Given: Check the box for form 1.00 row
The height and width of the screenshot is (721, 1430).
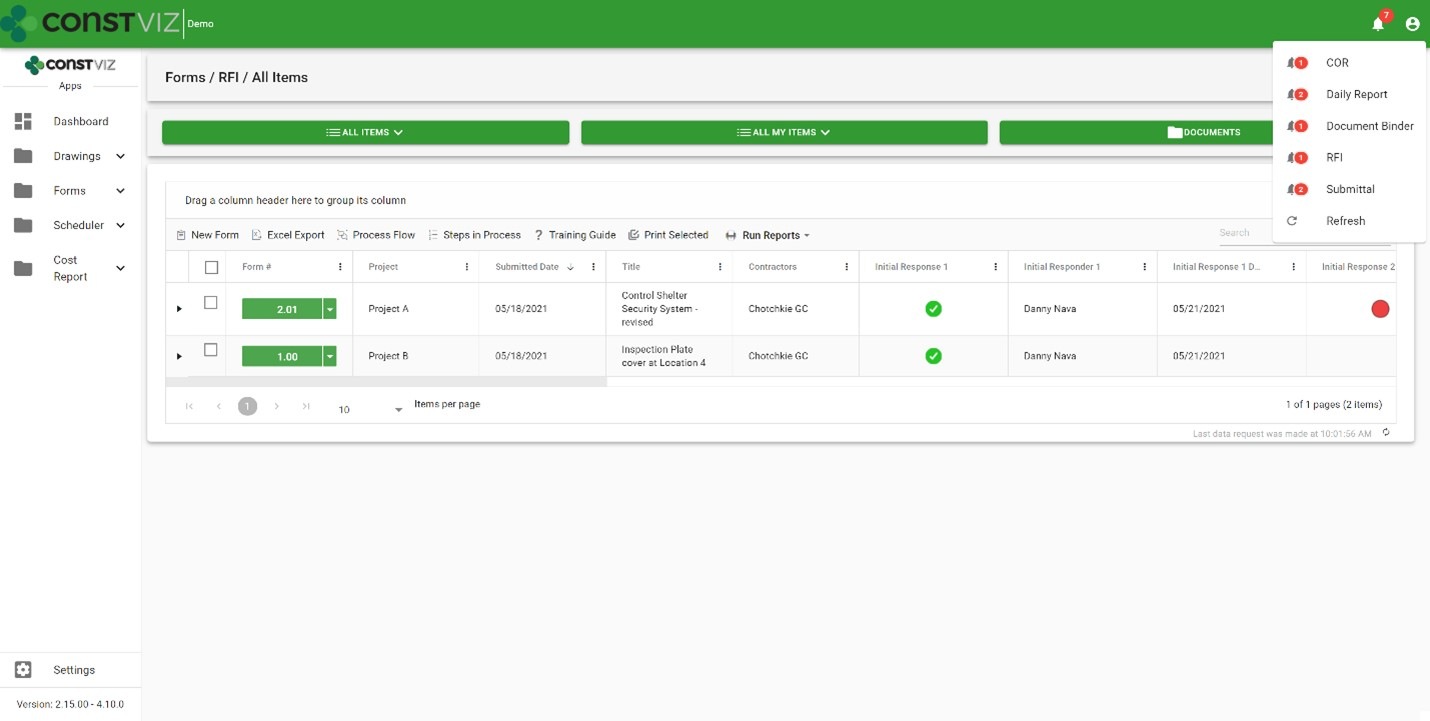Looking at the screenshot, I should coord(211,350).
